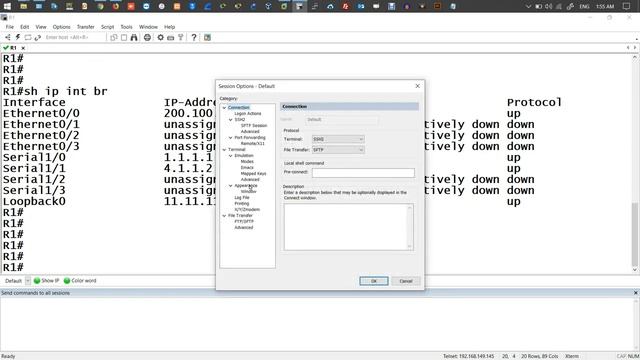Show hidden system tray icons
The image size is (640, 360).
click(528, 6)
